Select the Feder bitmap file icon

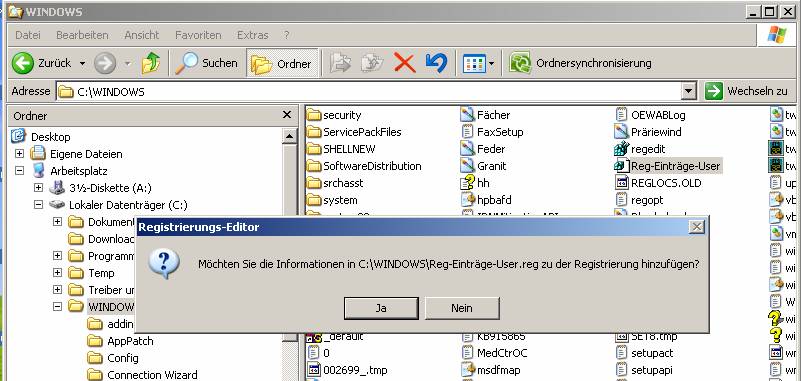[467, 149]
